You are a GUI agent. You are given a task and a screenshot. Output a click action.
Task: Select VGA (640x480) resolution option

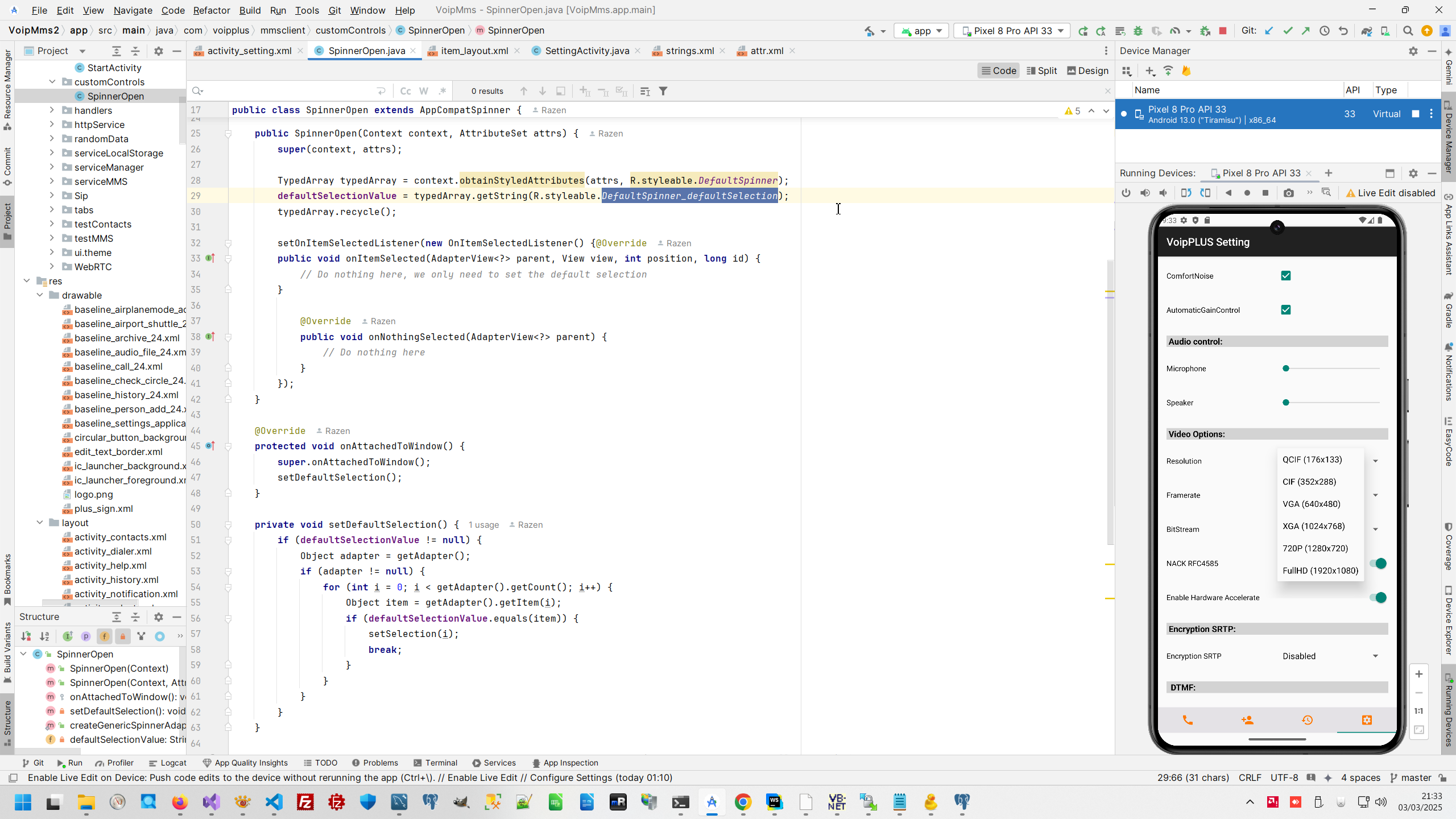[x=1311, y=504]
